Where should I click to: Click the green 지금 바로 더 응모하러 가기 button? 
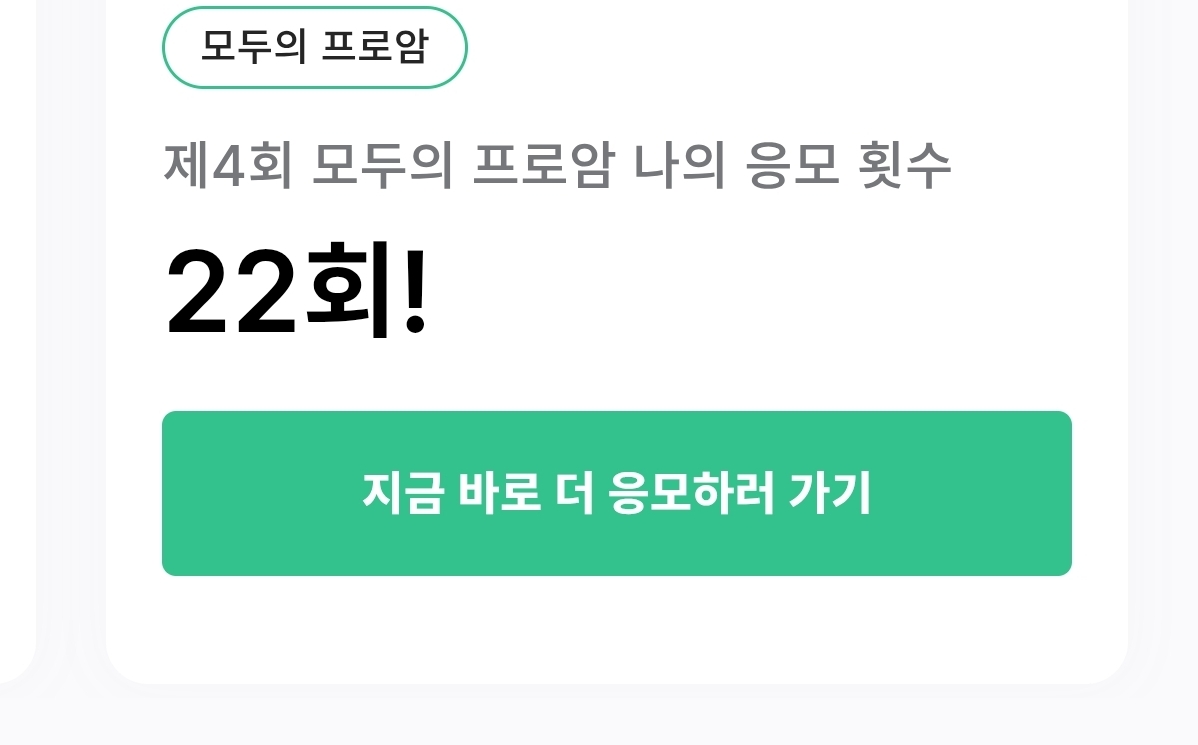(617, 493)
